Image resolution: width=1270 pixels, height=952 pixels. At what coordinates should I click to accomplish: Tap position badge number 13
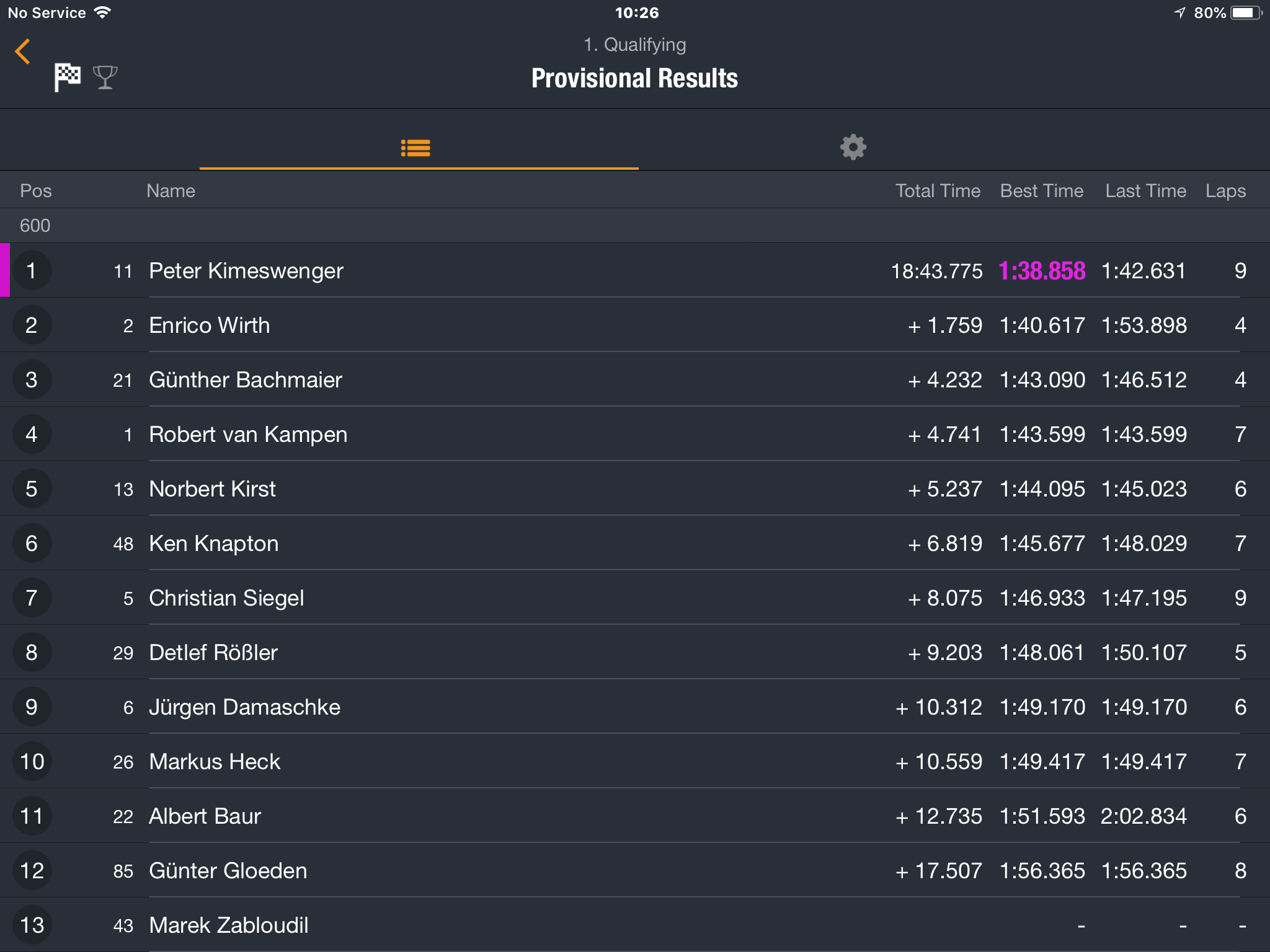point(32,925)
